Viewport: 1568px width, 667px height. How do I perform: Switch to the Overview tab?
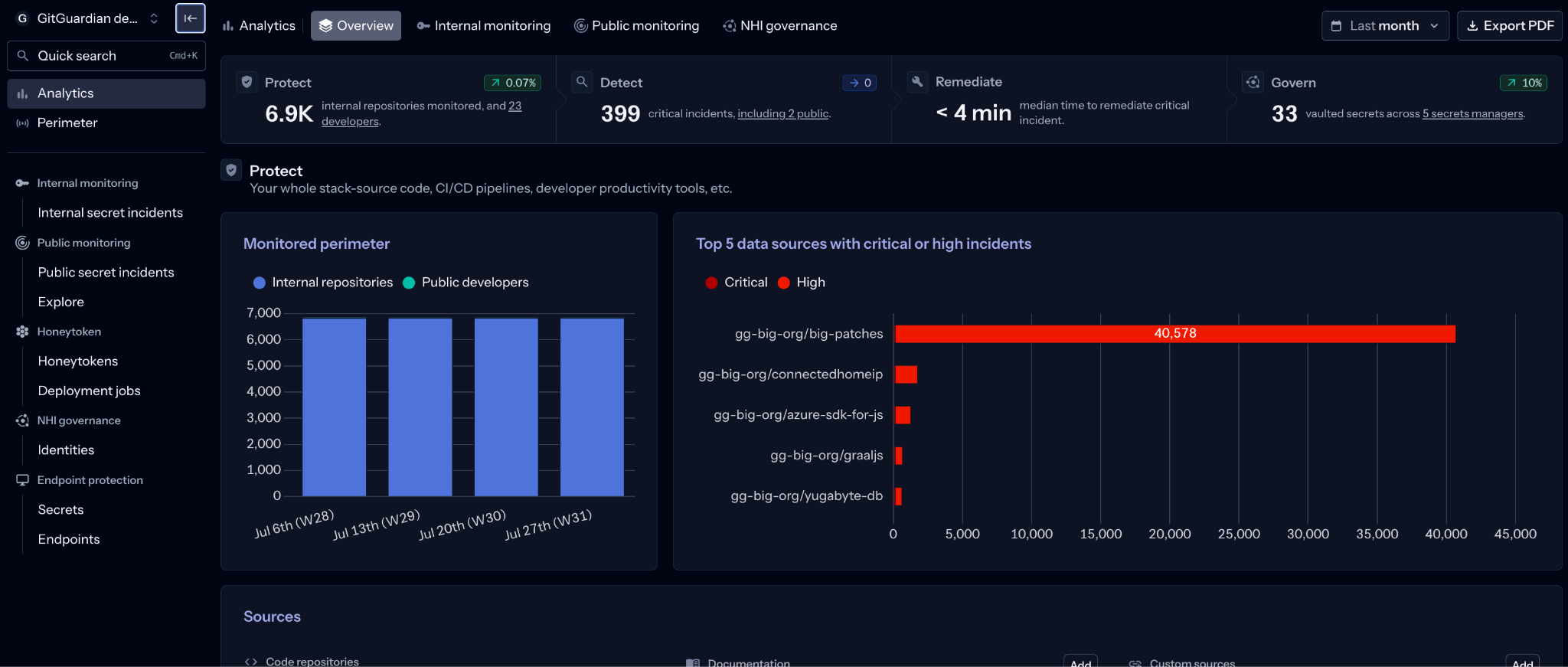point(356,26)
